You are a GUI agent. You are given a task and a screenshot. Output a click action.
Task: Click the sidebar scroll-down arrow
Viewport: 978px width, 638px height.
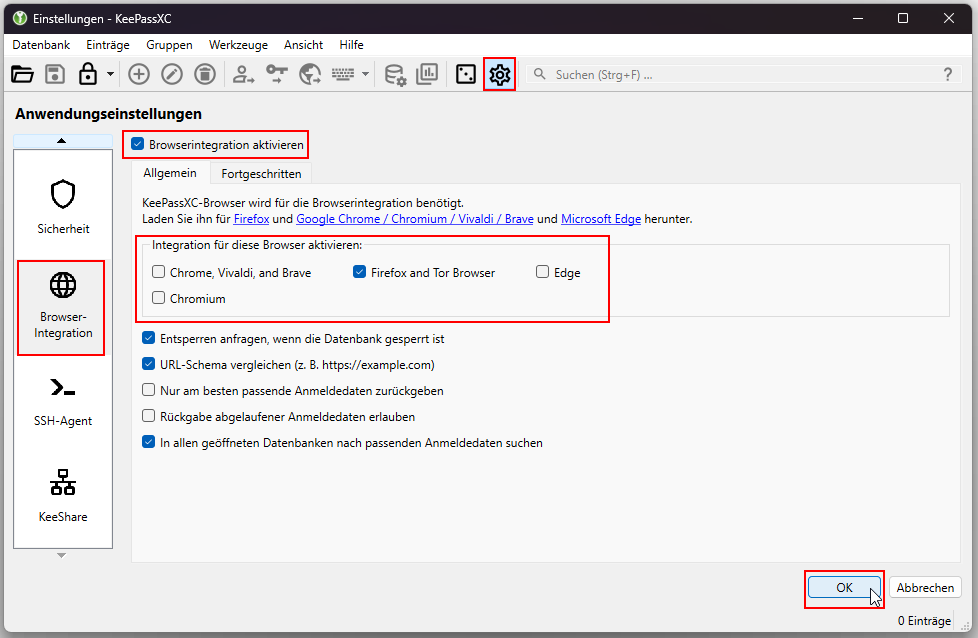tap(61, 555)
